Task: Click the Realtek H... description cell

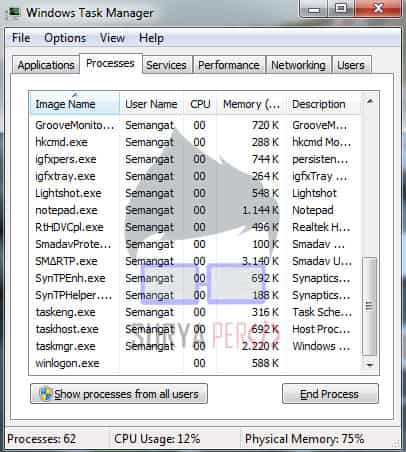Action: point(321,227)
